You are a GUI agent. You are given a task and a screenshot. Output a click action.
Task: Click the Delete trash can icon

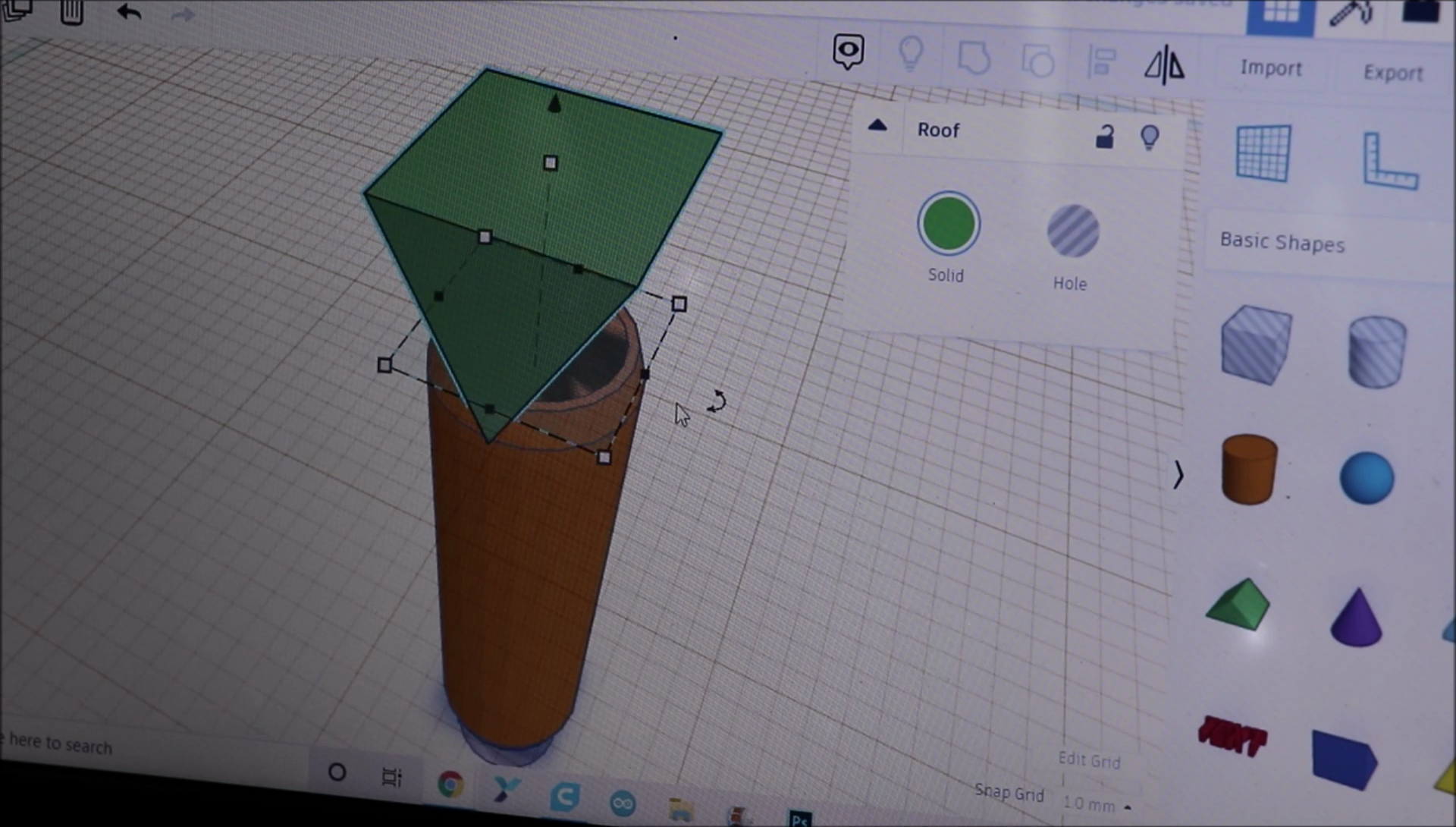point(72,11)
